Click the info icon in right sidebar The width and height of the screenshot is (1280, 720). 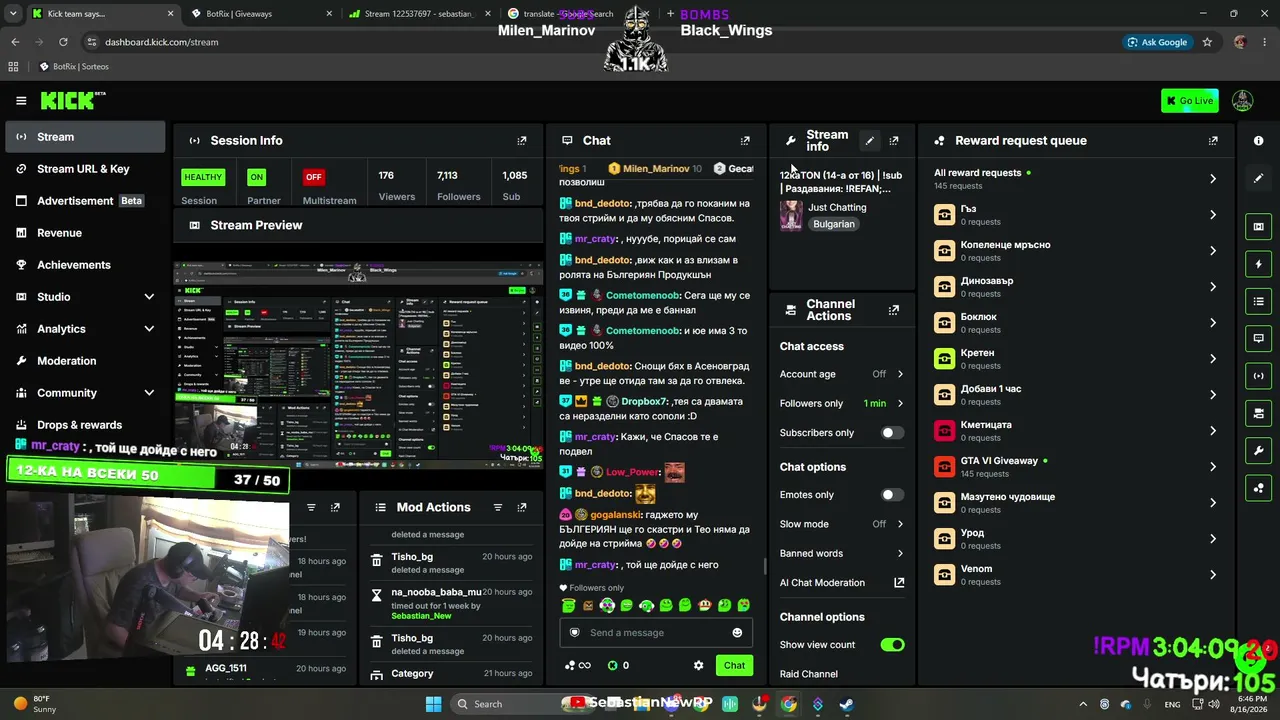(1258, 141)
